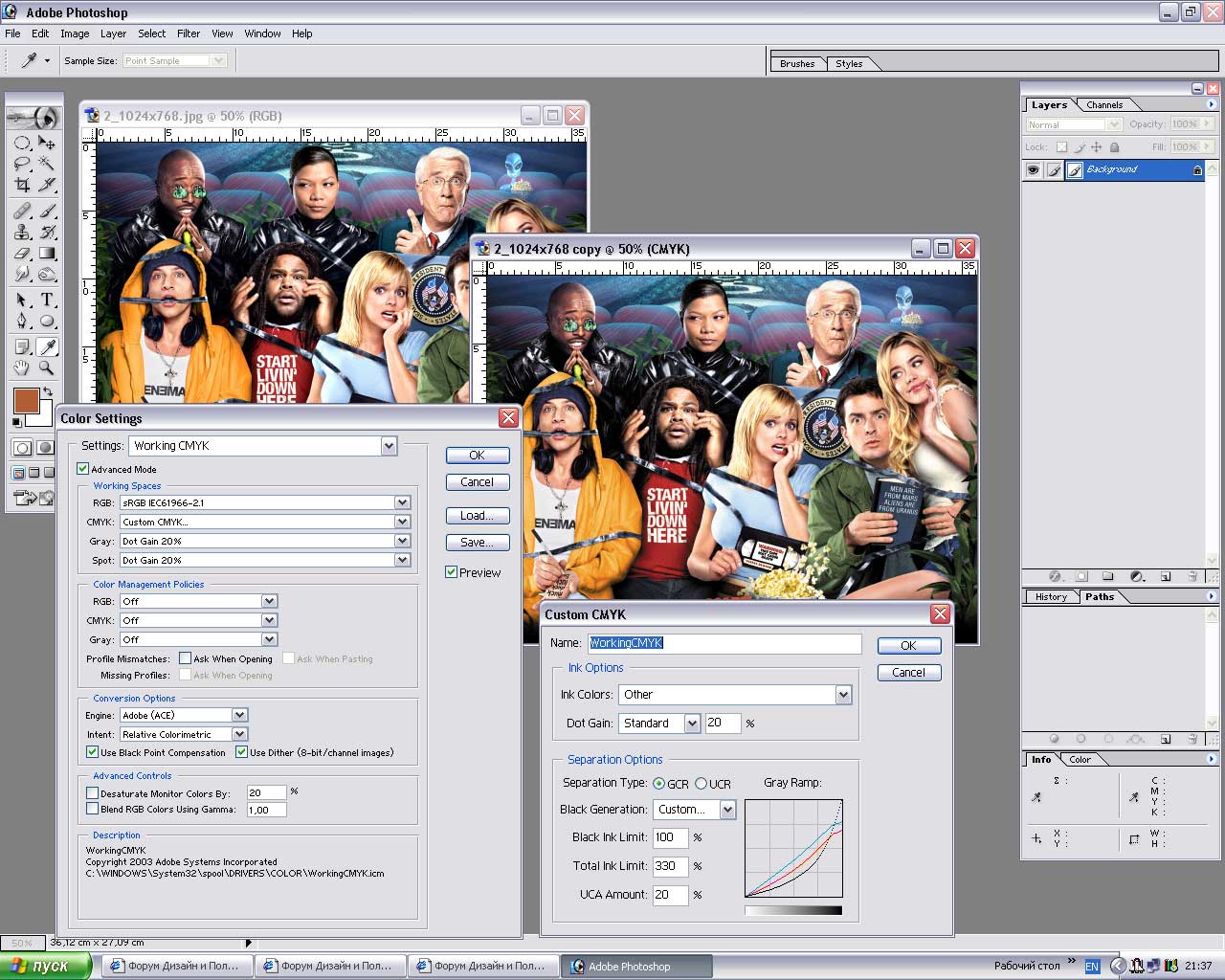Open the Filter menu

pyautogui.click(x=189, y=33)
